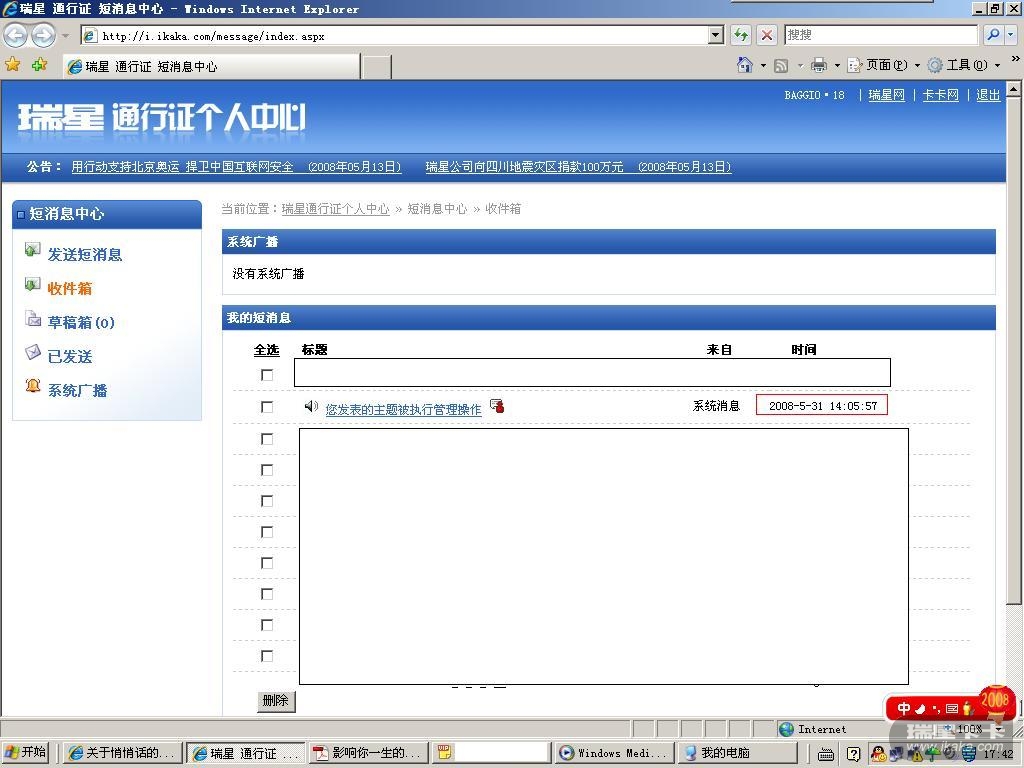Viewport: 1024px width, 768px height.
Task: Click the 系统广播 bell icon in the sidebar
Action: point(33,386)
